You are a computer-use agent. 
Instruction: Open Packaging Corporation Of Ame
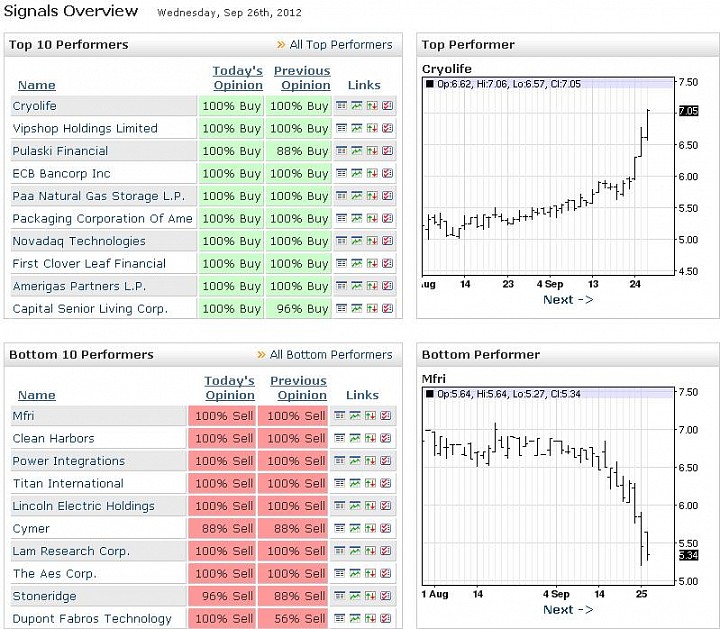pos(102,218)
